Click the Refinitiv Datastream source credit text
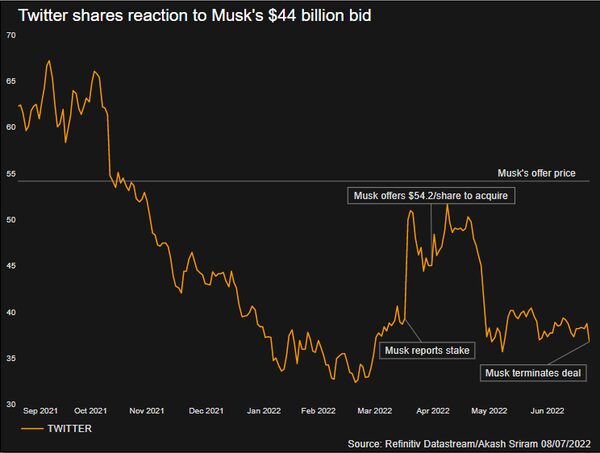Image resolution: width=600 pixels, height=453 pixels. coord(469,443)
